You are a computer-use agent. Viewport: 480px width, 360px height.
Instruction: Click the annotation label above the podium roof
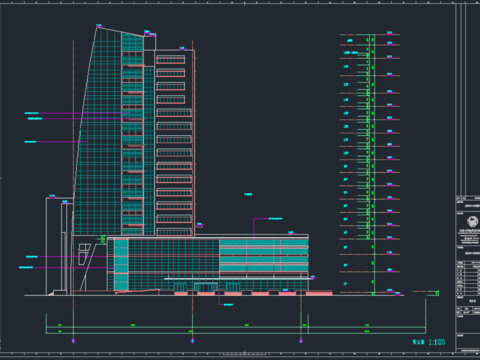275,219
